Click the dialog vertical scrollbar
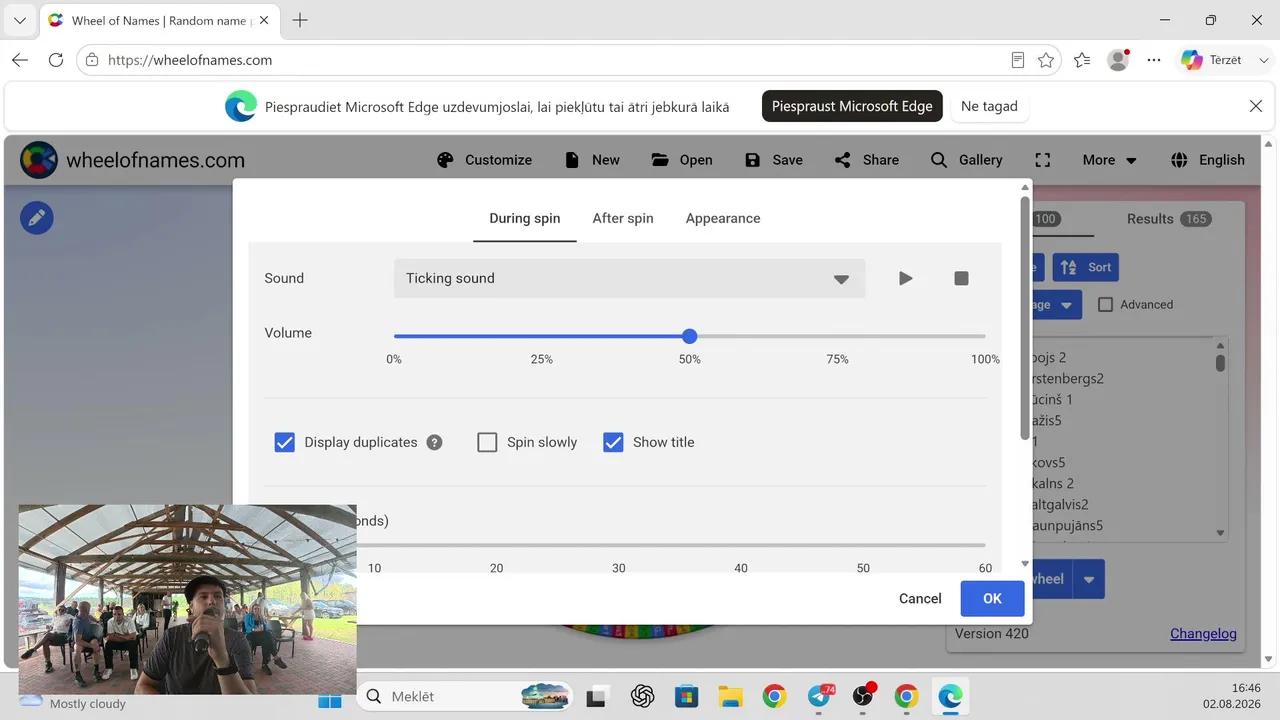The height and width of the screenshot is (720, 1280). (x=1025, y=320)
